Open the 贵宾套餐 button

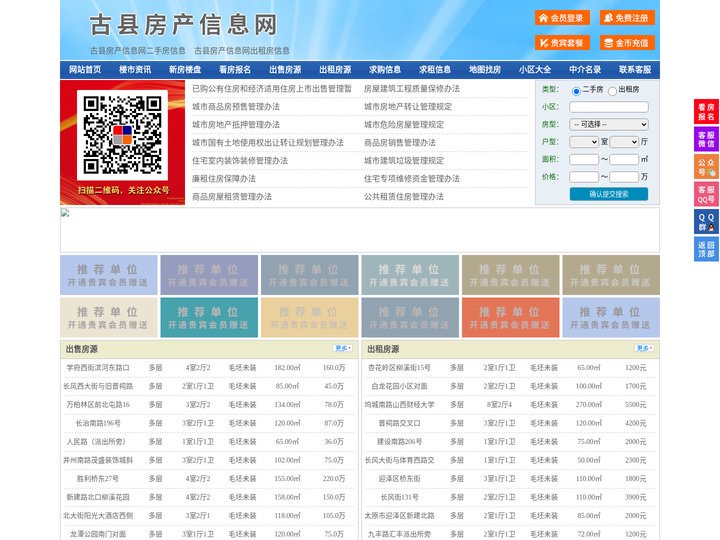pos(562,43)
